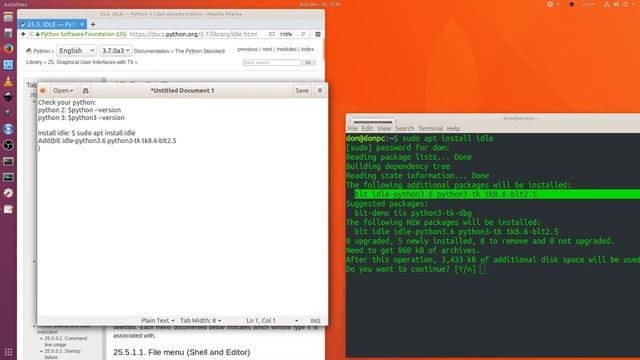Open the terminal Edit menu
The height and width of the screenshot is (360, 640).
point(367,129)
